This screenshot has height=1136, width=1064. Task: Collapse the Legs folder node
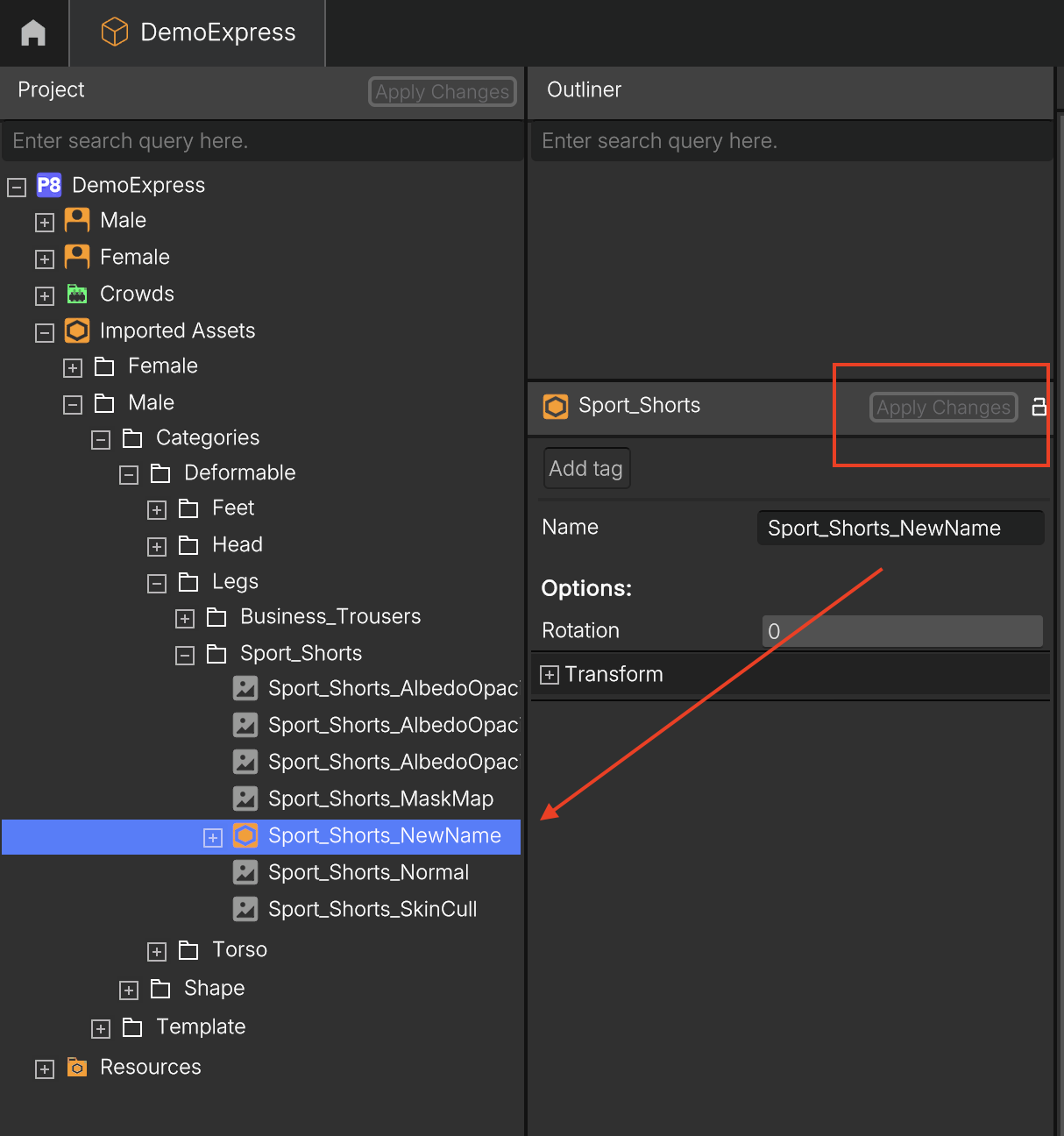(157, 584)
